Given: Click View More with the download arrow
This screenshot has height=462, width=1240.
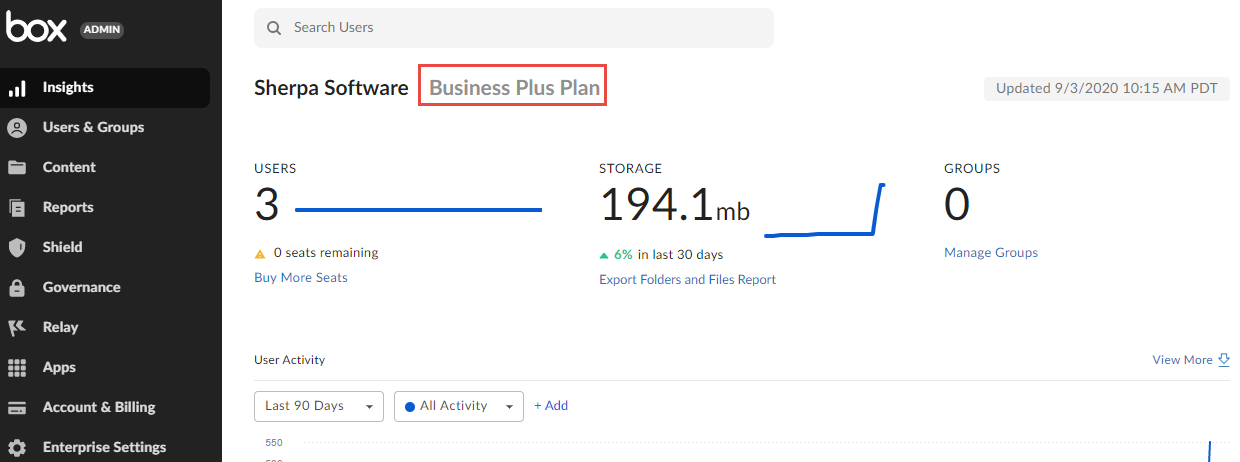Looking at the screenshot, I should [x=1190, y=360].
